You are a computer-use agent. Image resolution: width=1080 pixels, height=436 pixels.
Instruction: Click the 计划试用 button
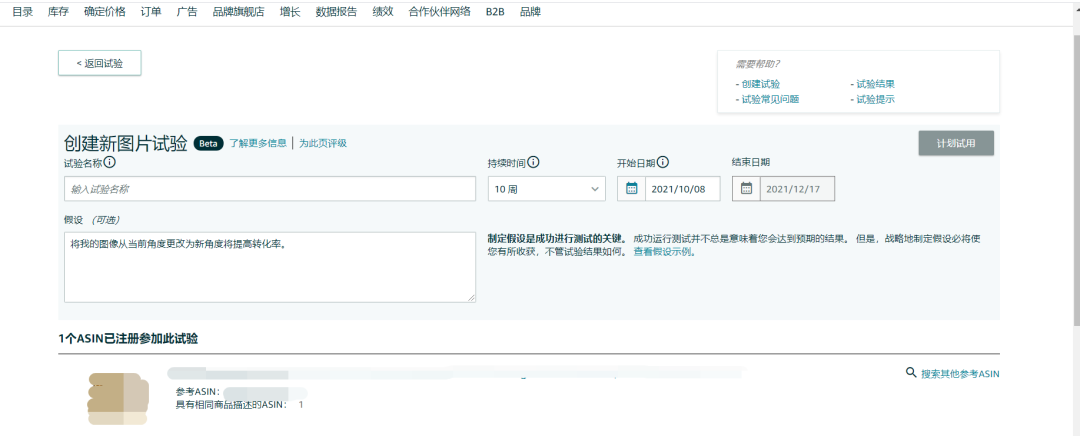pyautogui.click(x=956, y=143)
